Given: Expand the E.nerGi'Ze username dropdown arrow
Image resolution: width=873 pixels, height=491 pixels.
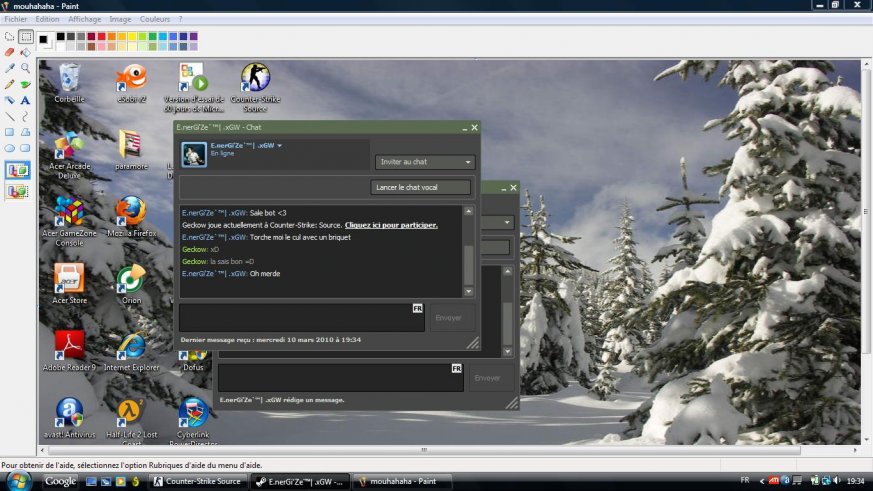Looking at the screenshot, I should (x=280, y=146).
